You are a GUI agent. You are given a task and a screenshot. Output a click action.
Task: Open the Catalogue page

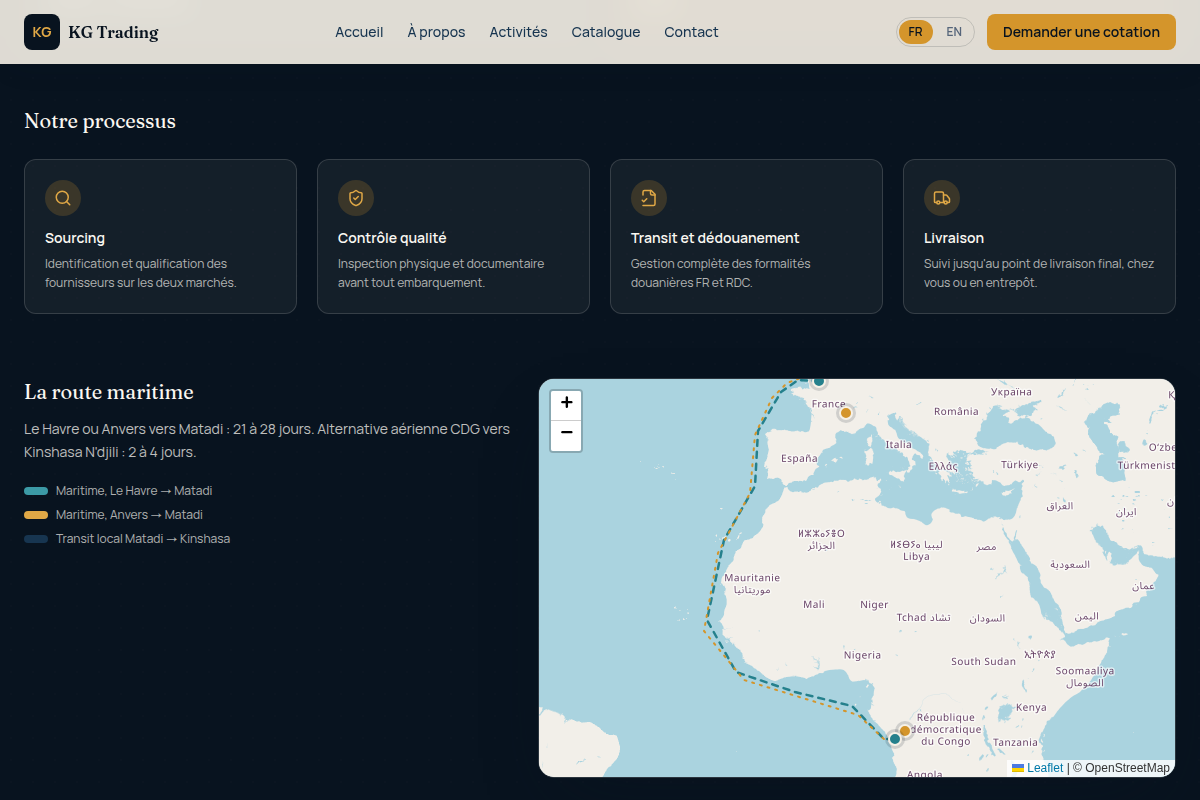[x=606, y=32]
